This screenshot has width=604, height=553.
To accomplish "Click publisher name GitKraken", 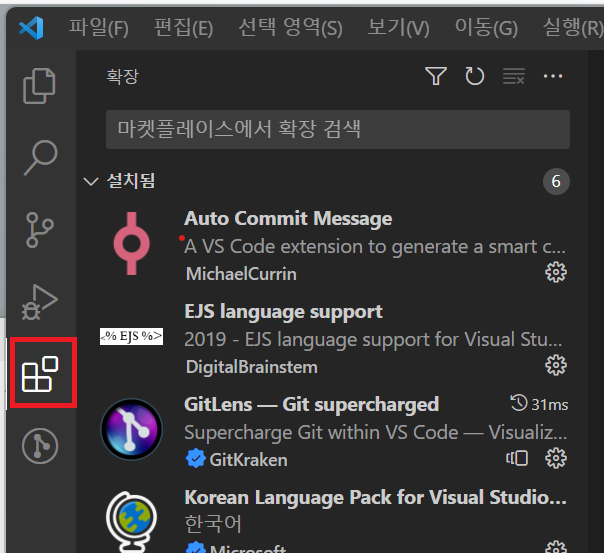I will (248, 460).
